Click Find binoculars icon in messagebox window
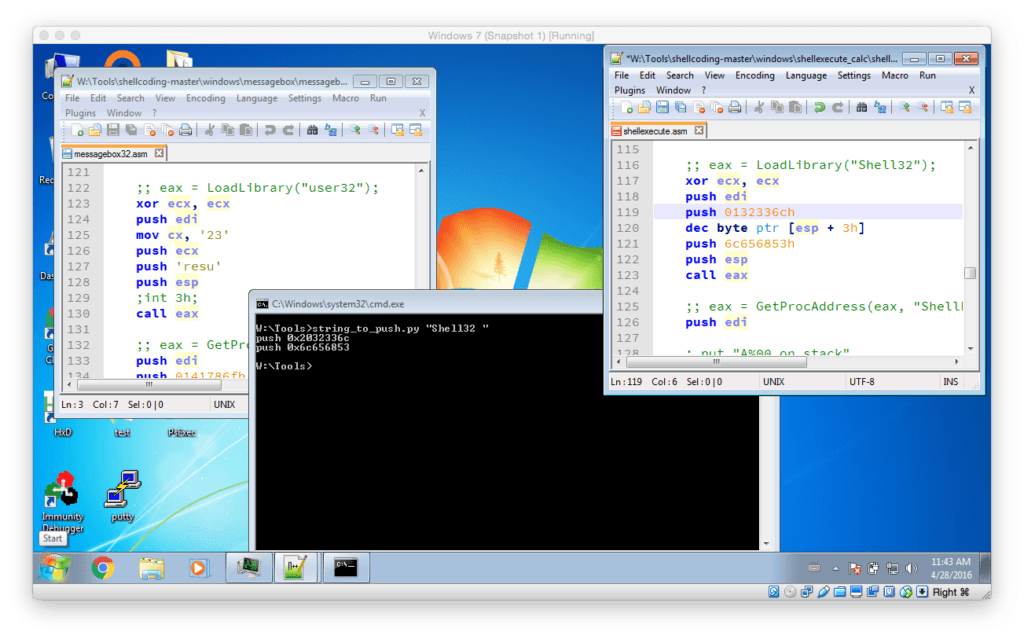The width and height of the screenshot is (1024, 639). pos(312,131)
